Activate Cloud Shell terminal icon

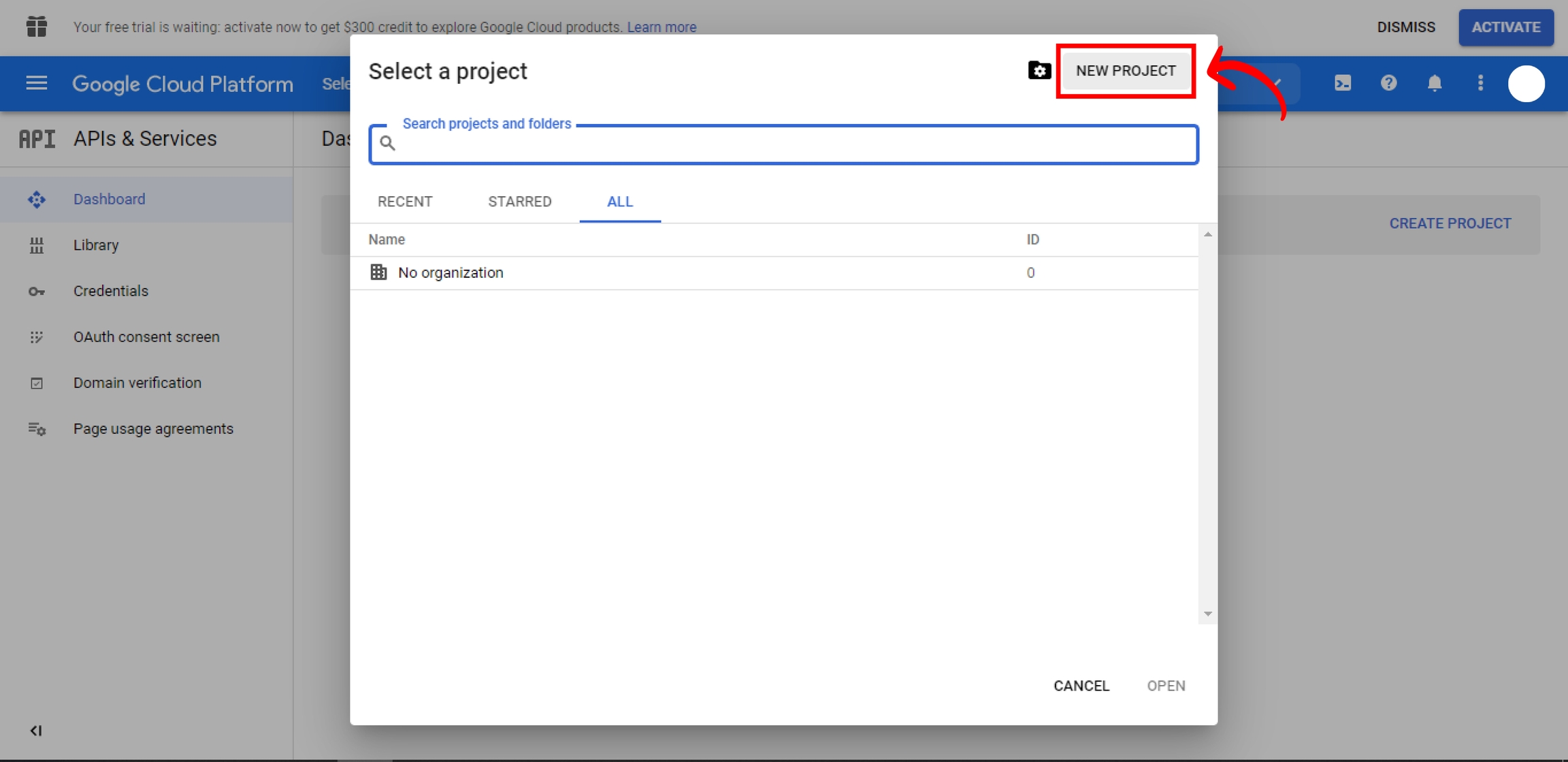[x=1342, y=83]
